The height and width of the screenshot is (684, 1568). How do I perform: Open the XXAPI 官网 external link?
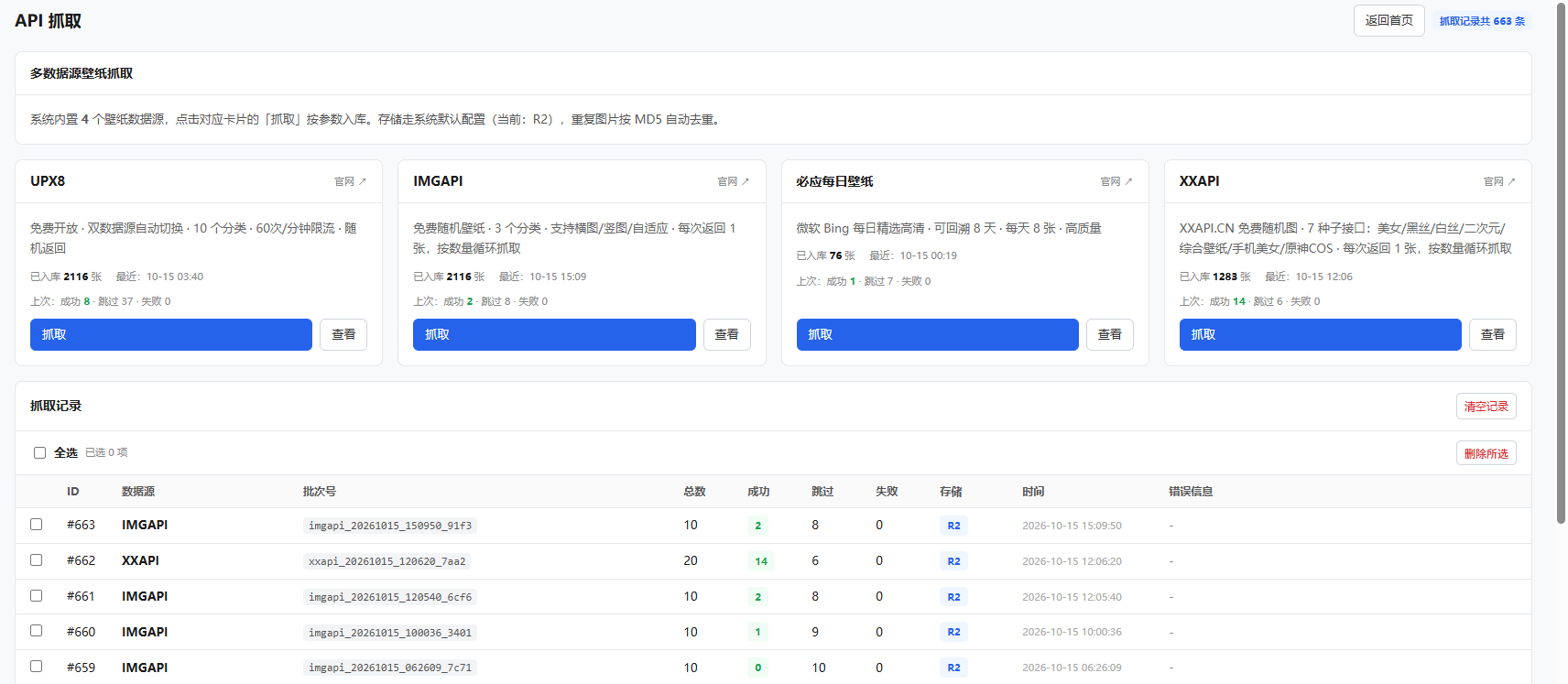pos(1499,181)
